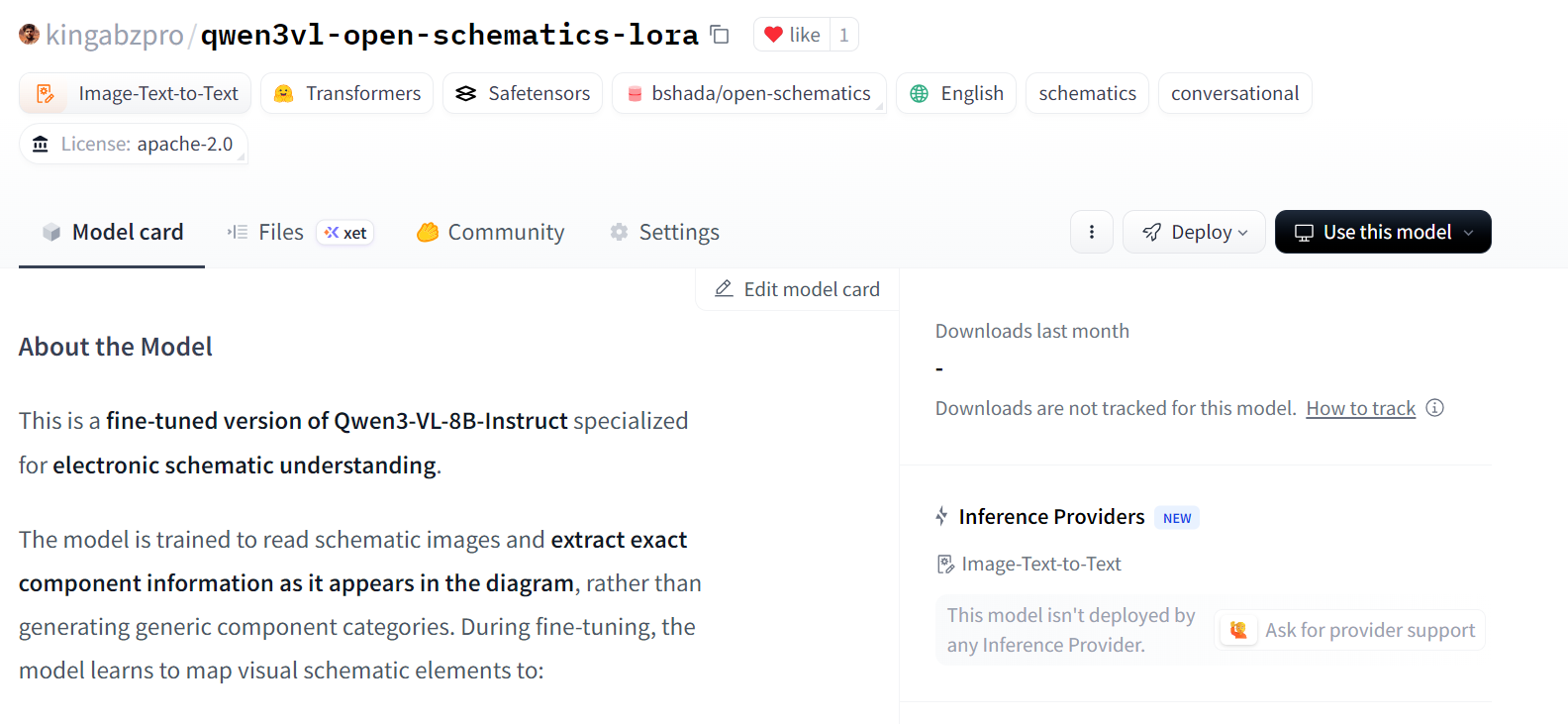Viewport: 1568px width, 724px height.
Task: Open the kingabzpro profile link
Action: (115, 36)
